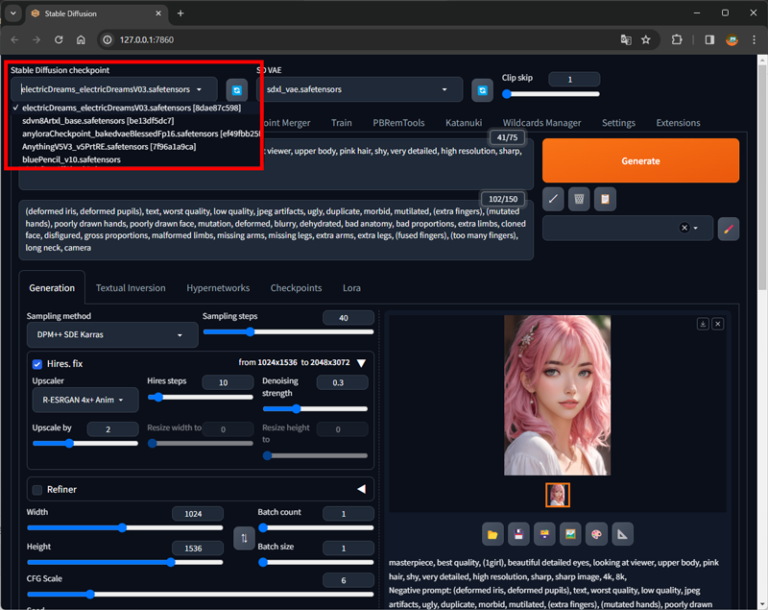Open the Katanuki tab

[x=463, y=123]
